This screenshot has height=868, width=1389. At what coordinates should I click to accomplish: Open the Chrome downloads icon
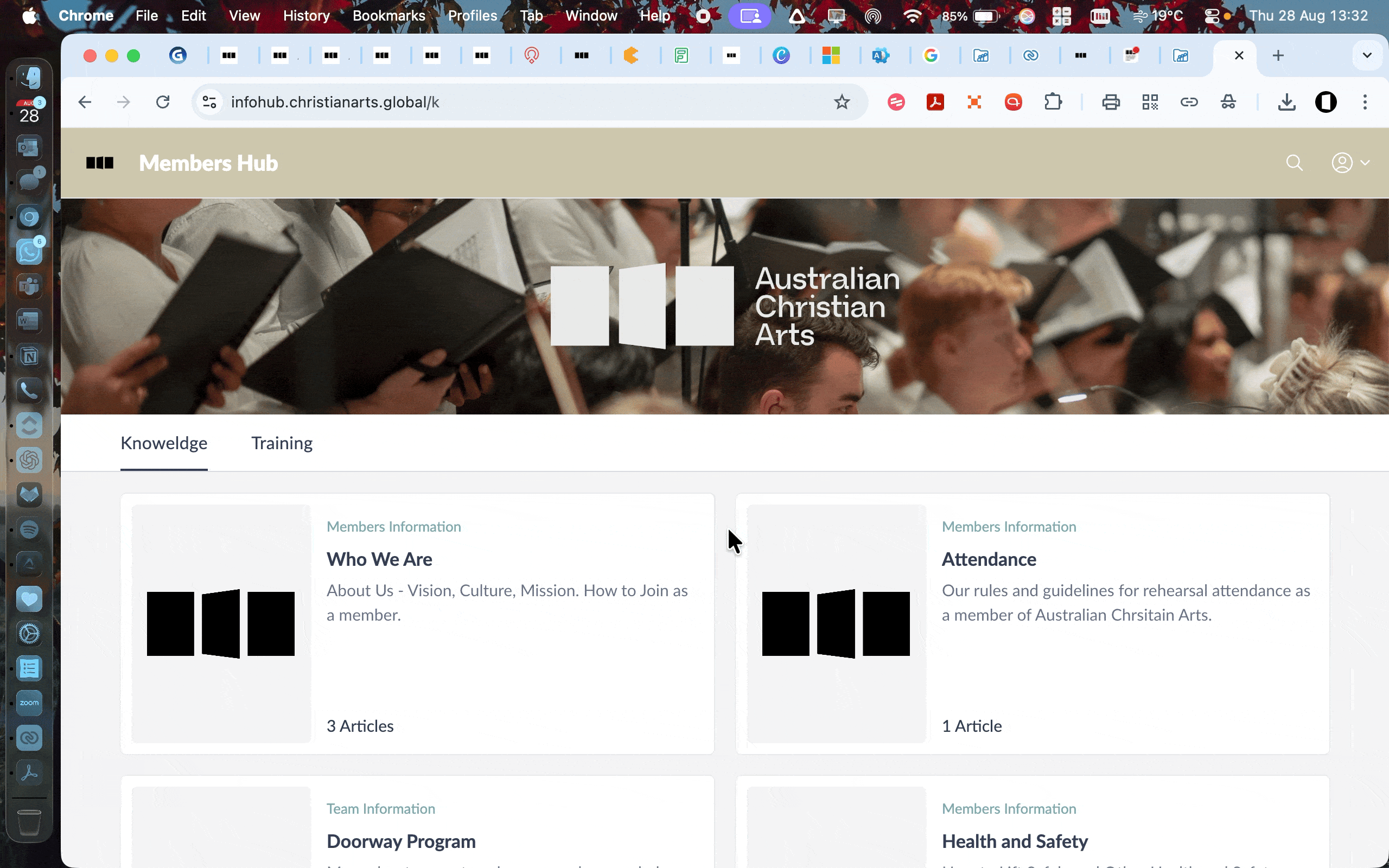coord(1287,102)
